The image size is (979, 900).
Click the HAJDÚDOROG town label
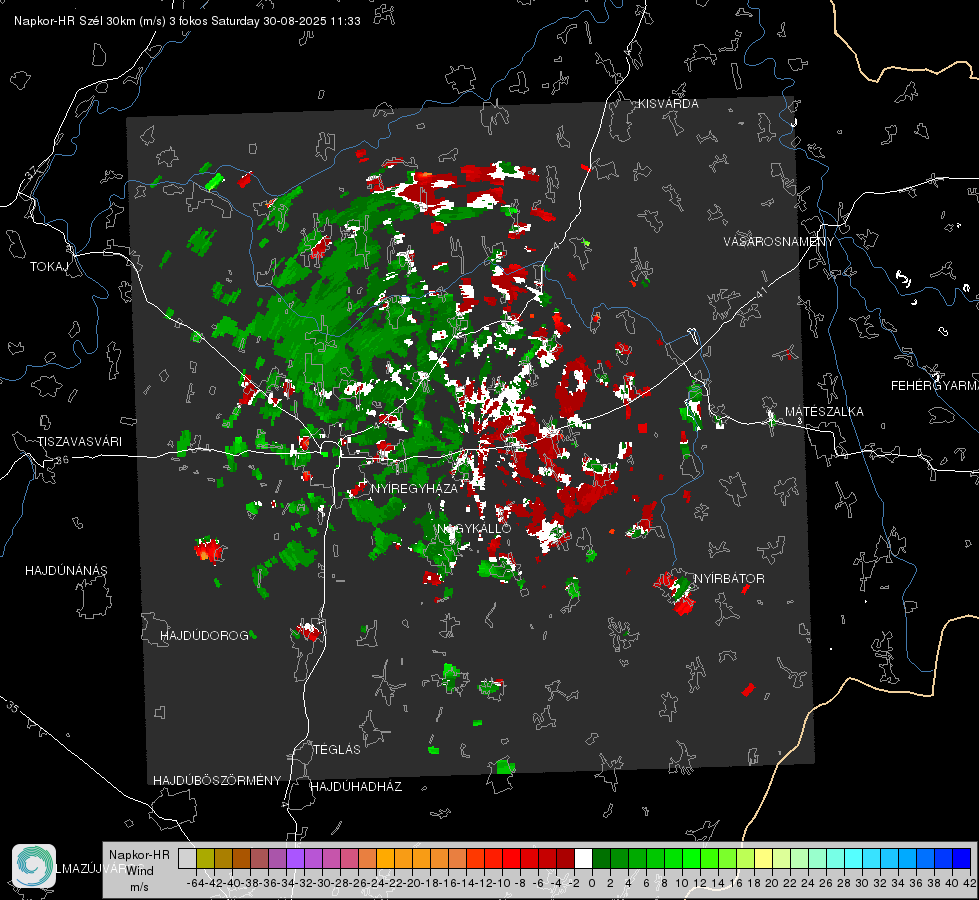(204, 635)
